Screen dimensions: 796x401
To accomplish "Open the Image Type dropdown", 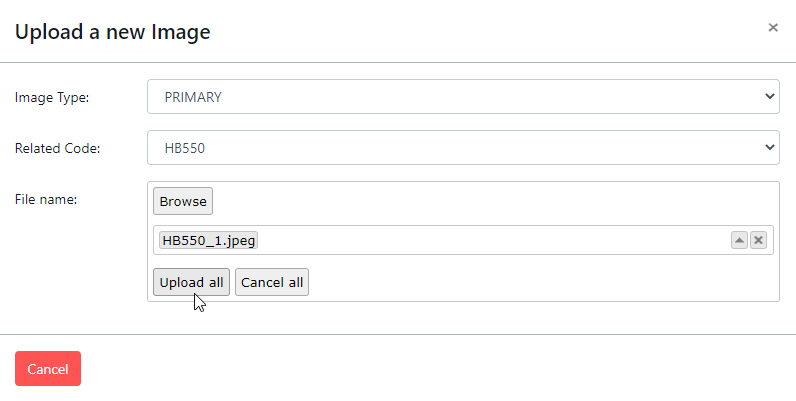I will point(462,97).
